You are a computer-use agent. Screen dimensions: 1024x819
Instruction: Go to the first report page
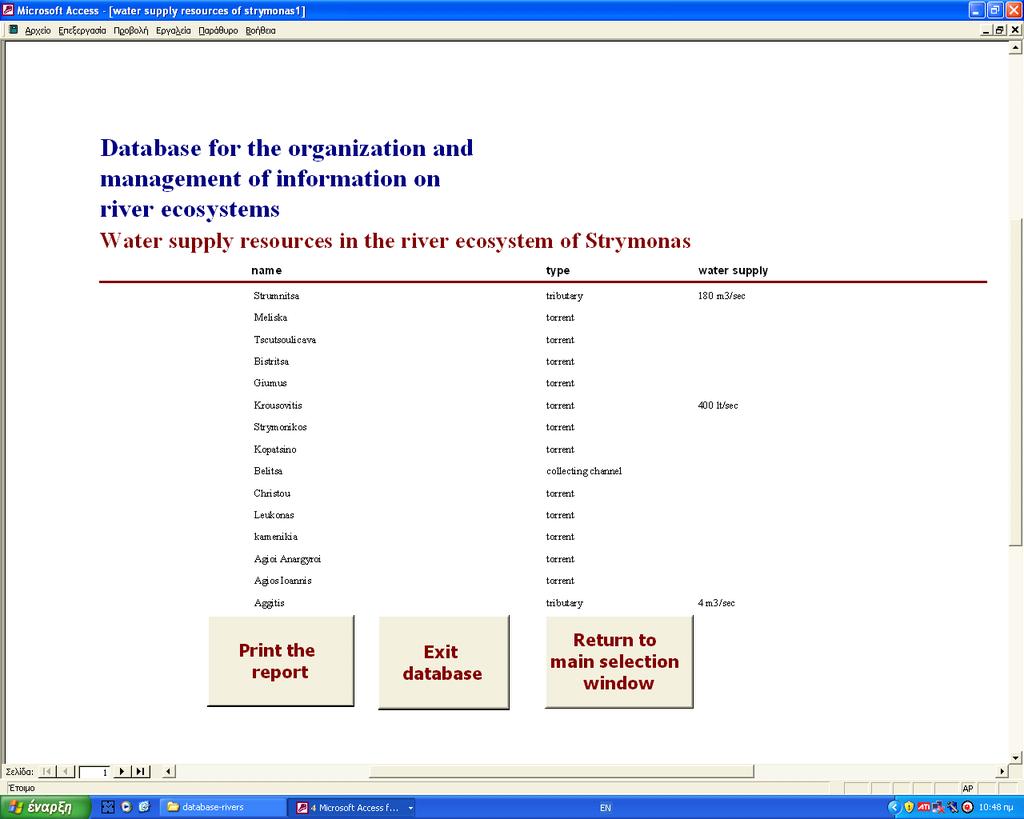pos(48,771)
